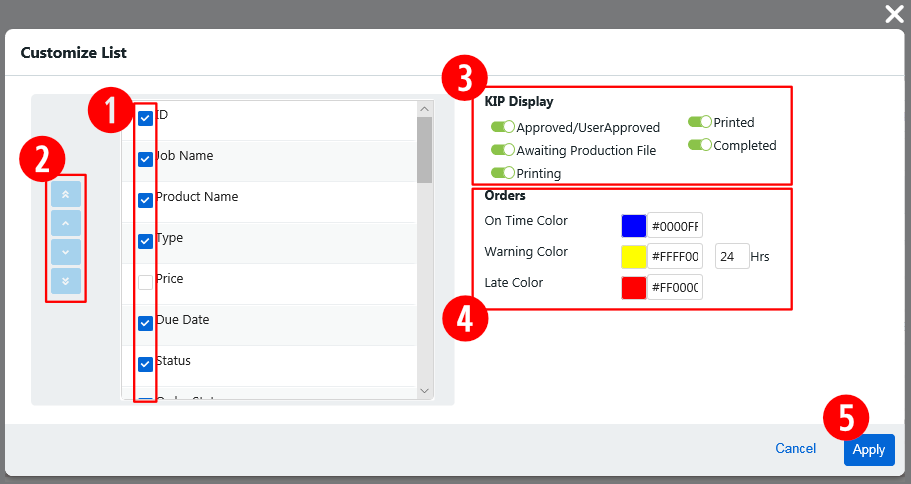Viewport: 911px width, 484px height.
Task: Switch off the Completed toggle
Action: point(699,145)
